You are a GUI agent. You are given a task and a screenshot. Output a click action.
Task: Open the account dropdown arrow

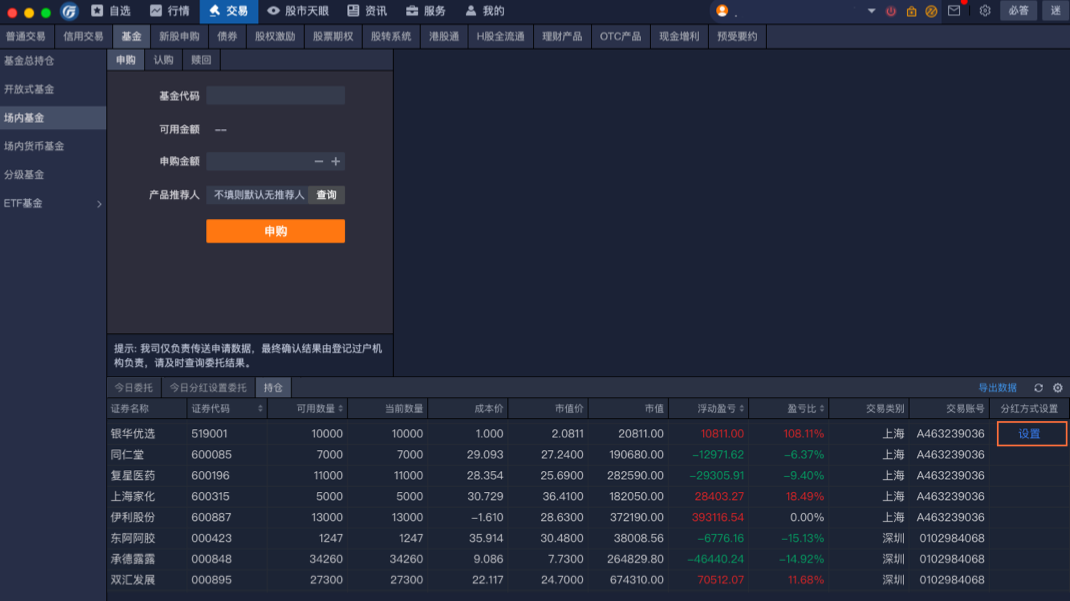pyautogui.click(x=871, y=11)
